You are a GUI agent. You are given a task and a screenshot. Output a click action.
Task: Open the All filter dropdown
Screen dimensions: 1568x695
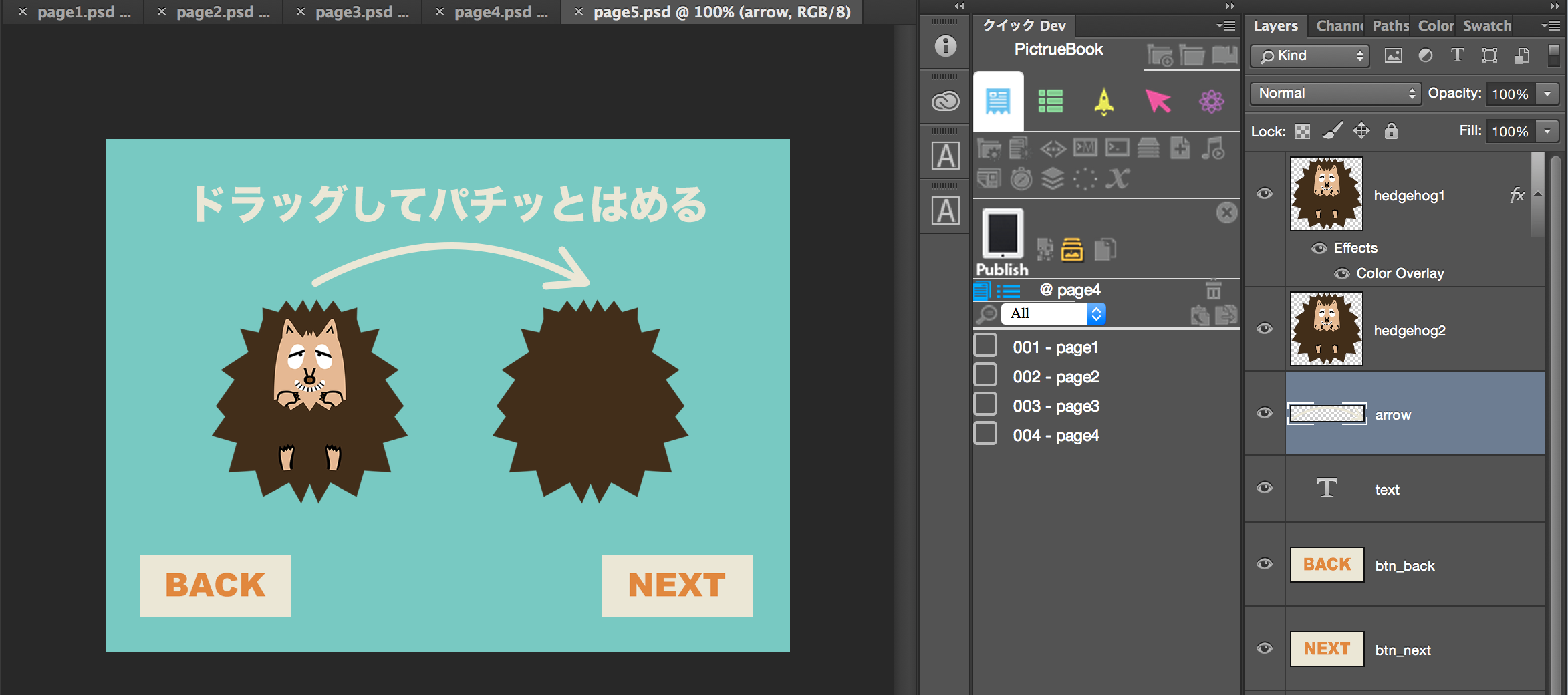1053,313
